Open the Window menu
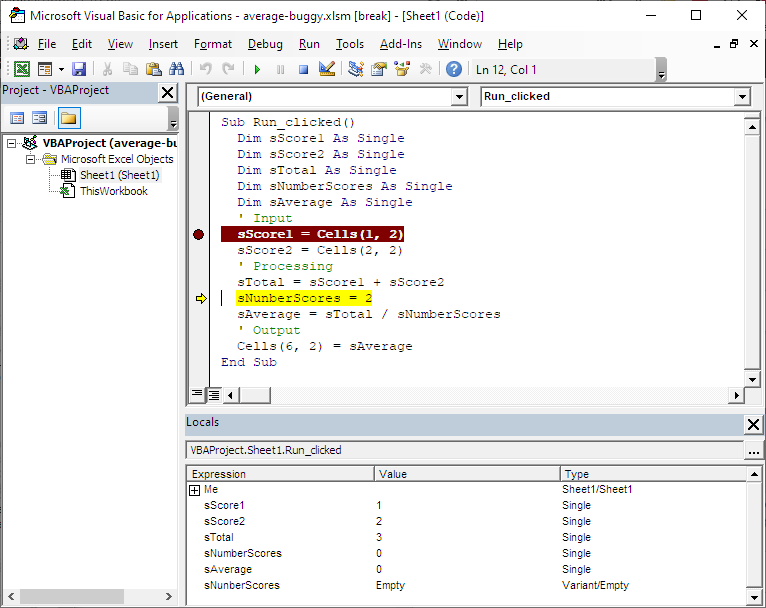Viewport: 766px width, 608px height. pos(460,44)
